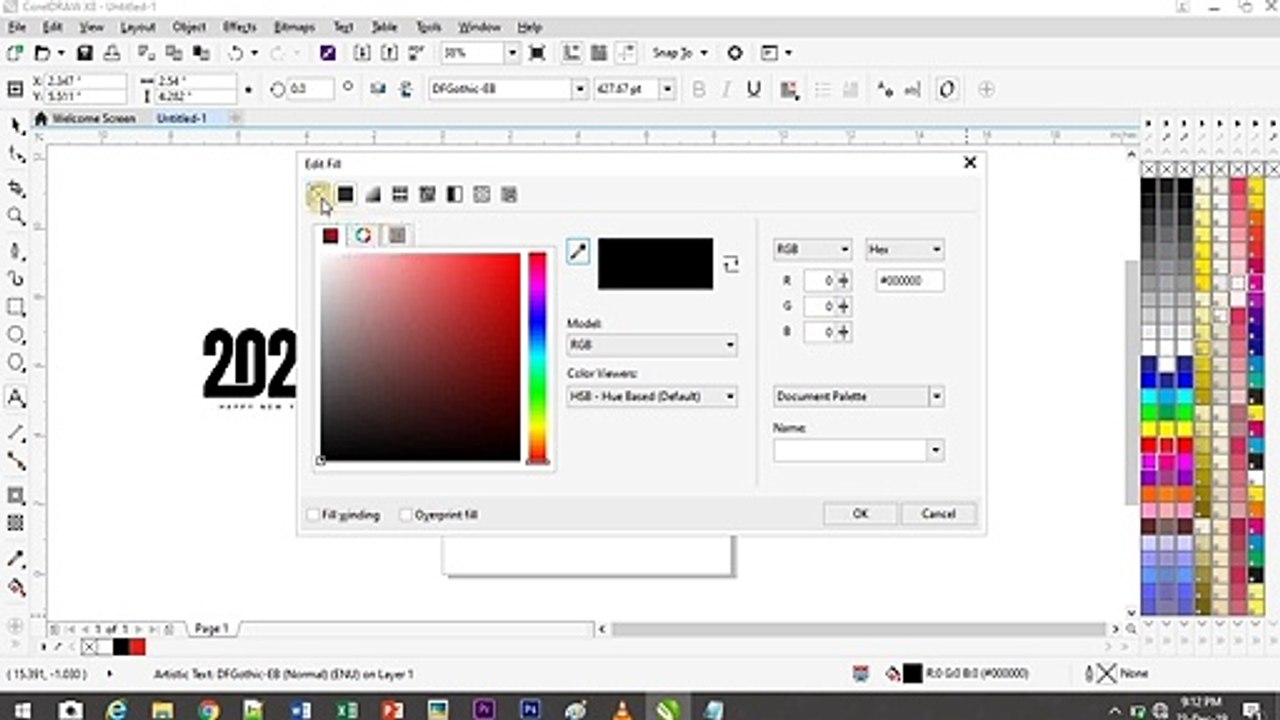
Task: Switch to the Color Viewers tab
Action: tap(331, 235)
